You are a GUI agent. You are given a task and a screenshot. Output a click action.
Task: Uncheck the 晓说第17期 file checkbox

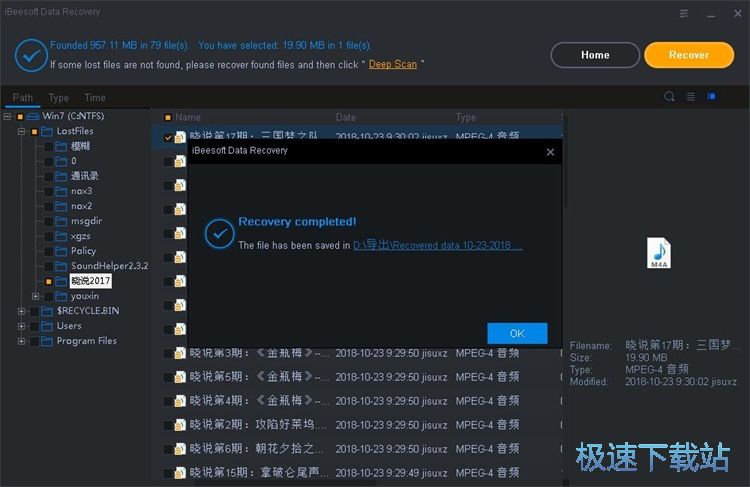coord(168,137)
